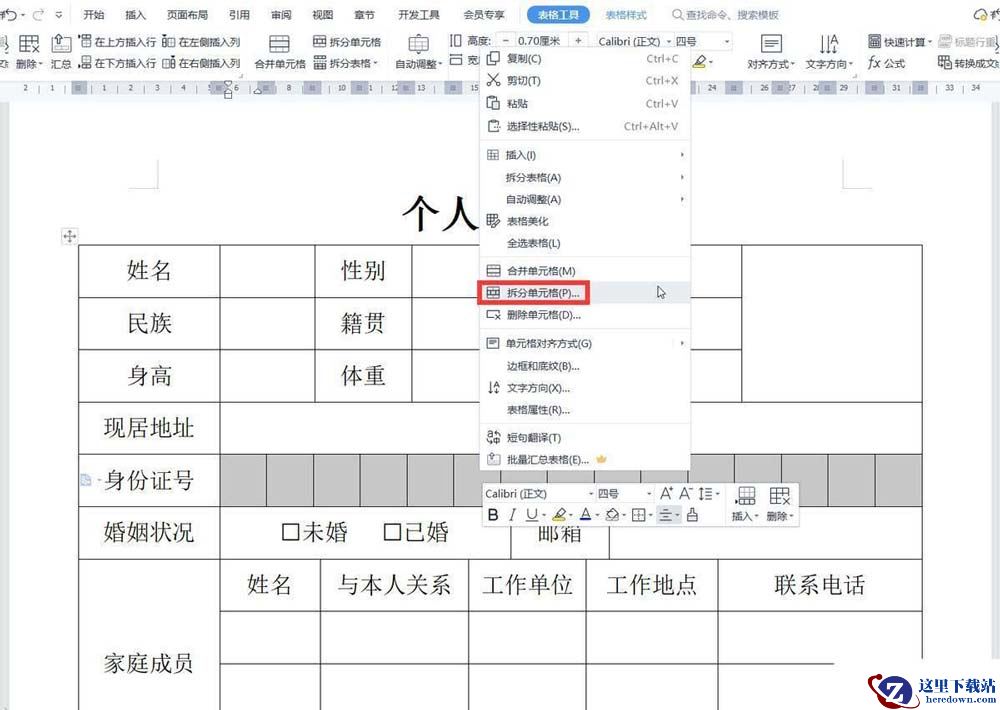1000x710 pixels.
Task: Click format painter in mini toolbar
Action: pyautogui.click(x=693, y=515)
